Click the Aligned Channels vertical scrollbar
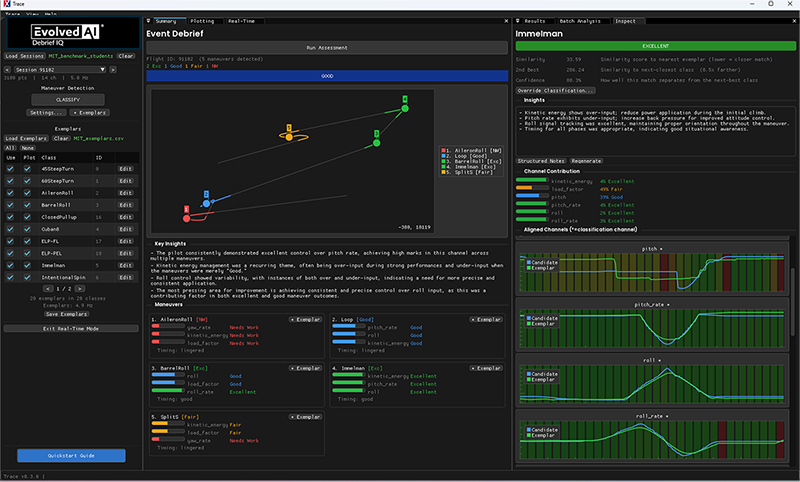This screenshot has height=482, width=800. click(x=792, y=301)
